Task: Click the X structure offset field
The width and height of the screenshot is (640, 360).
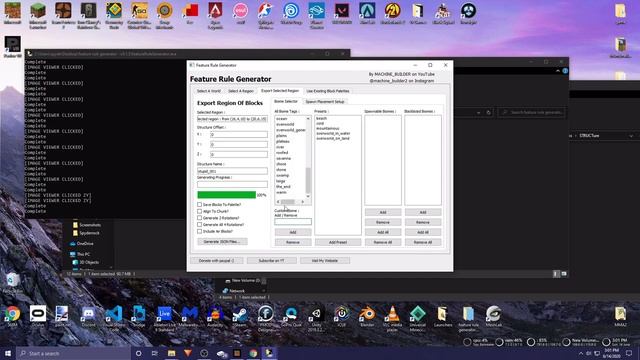Action: click(239, 134)
